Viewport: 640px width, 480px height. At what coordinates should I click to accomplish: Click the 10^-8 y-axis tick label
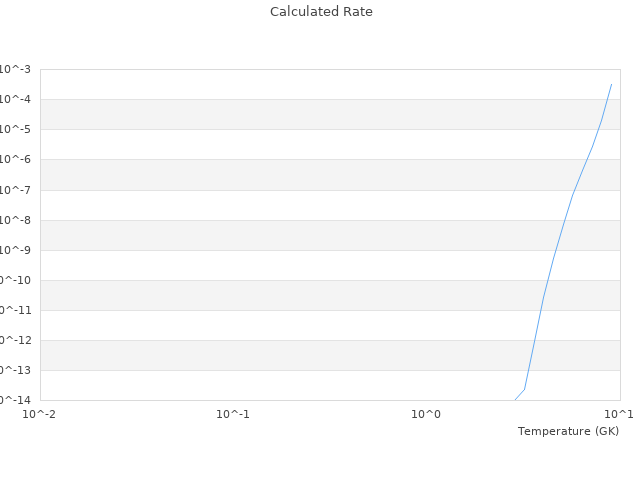point(15,220)
